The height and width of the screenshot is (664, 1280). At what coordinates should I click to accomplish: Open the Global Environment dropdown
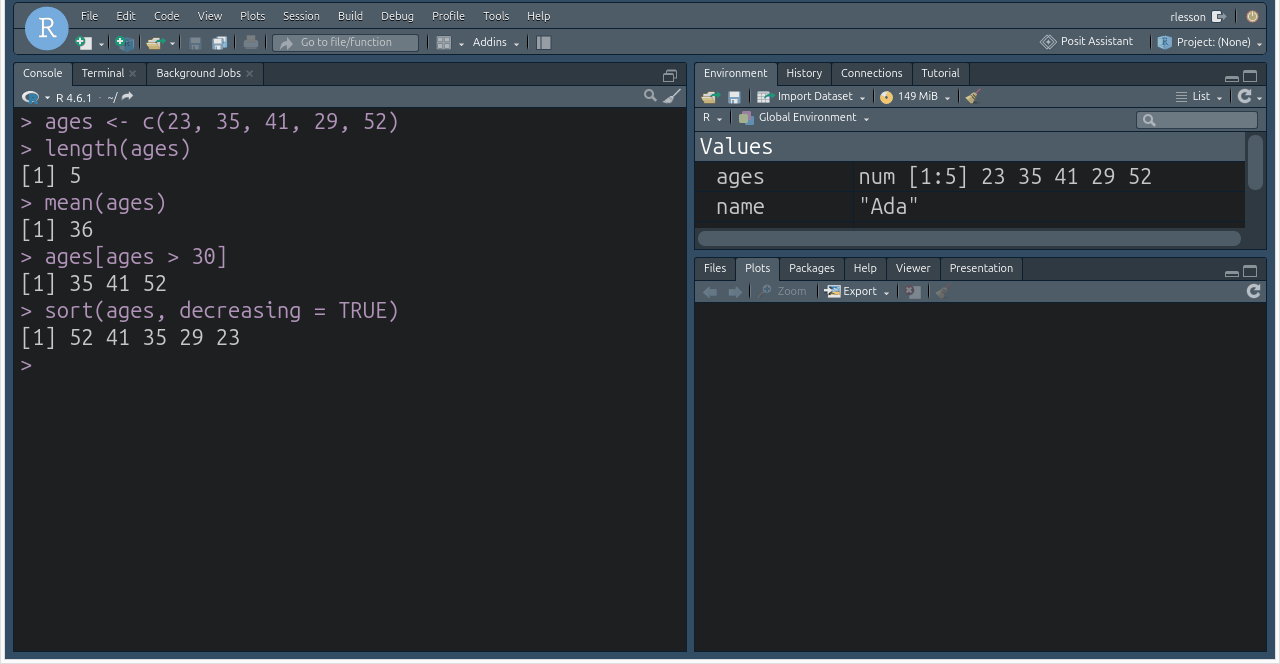804,118
